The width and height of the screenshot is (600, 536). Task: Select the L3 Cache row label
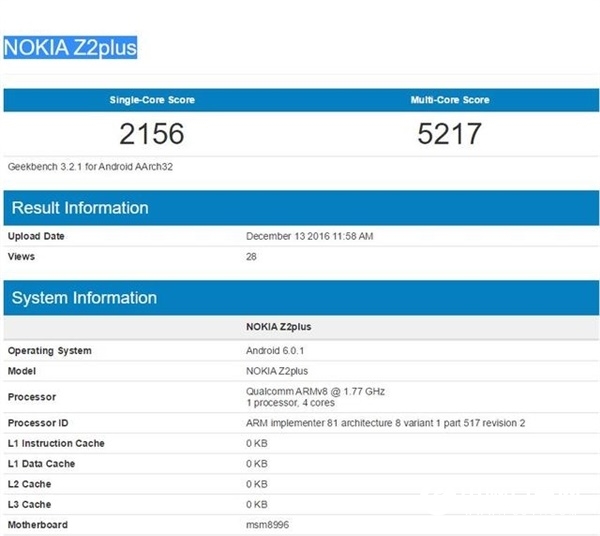click(31, 504)
